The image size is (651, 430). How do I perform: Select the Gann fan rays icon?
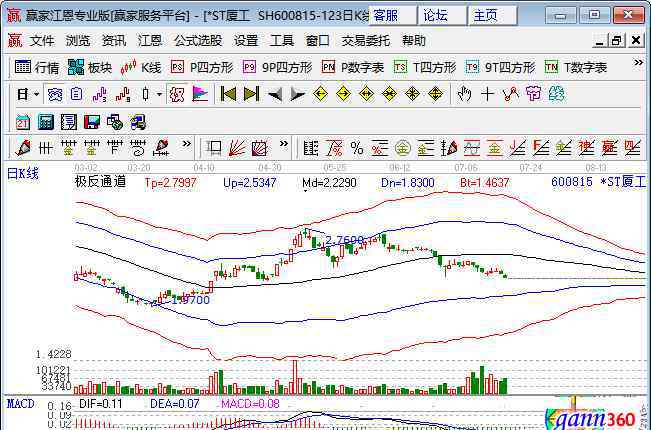237,148
